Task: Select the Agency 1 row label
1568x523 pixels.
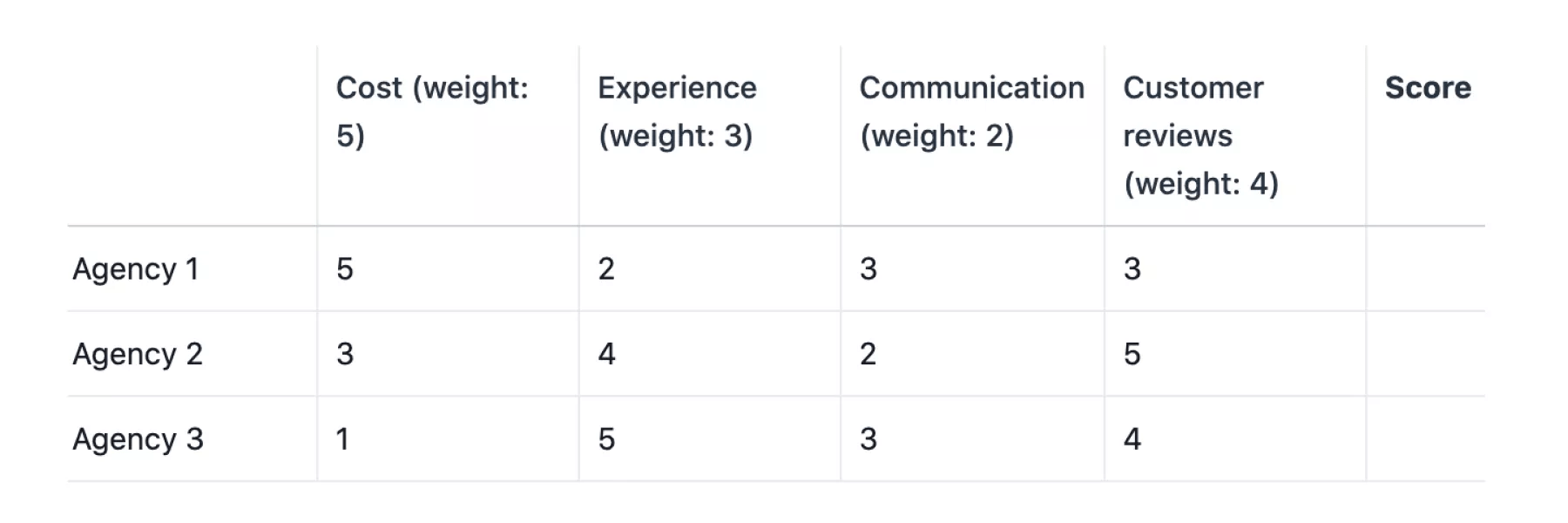Action: 136,269
